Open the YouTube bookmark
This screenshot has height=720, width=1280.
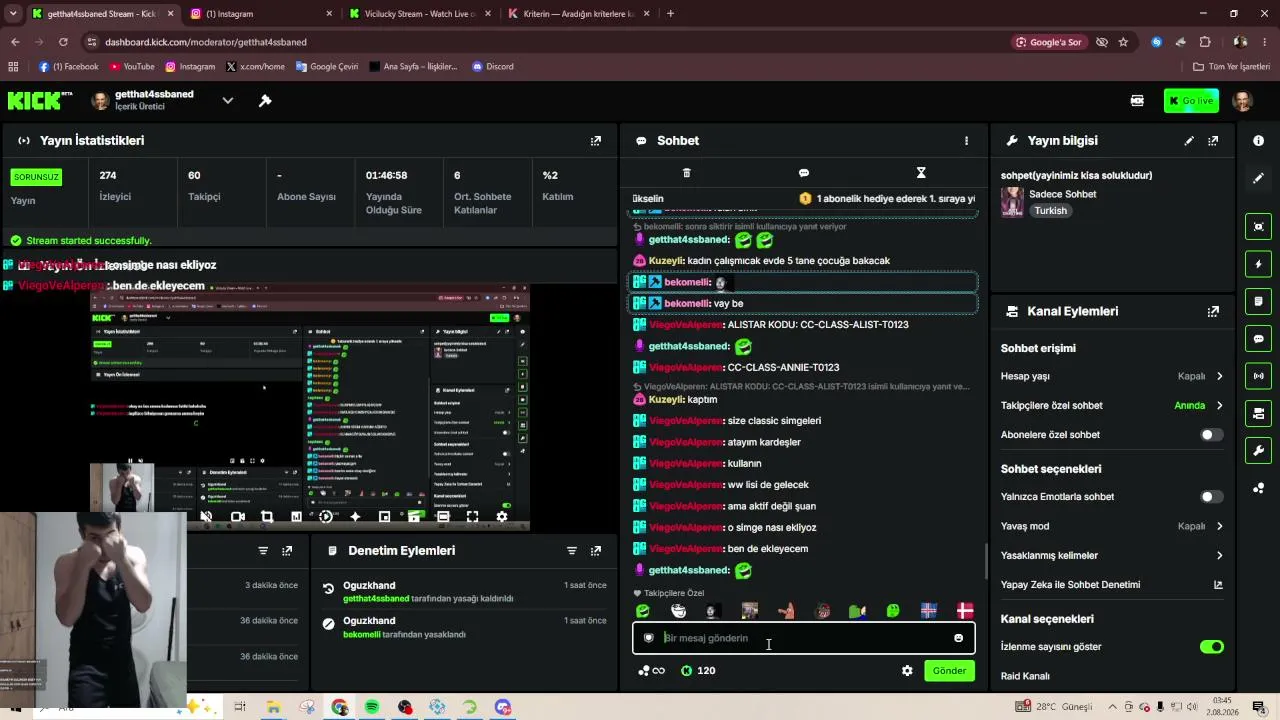coord(132,67)
